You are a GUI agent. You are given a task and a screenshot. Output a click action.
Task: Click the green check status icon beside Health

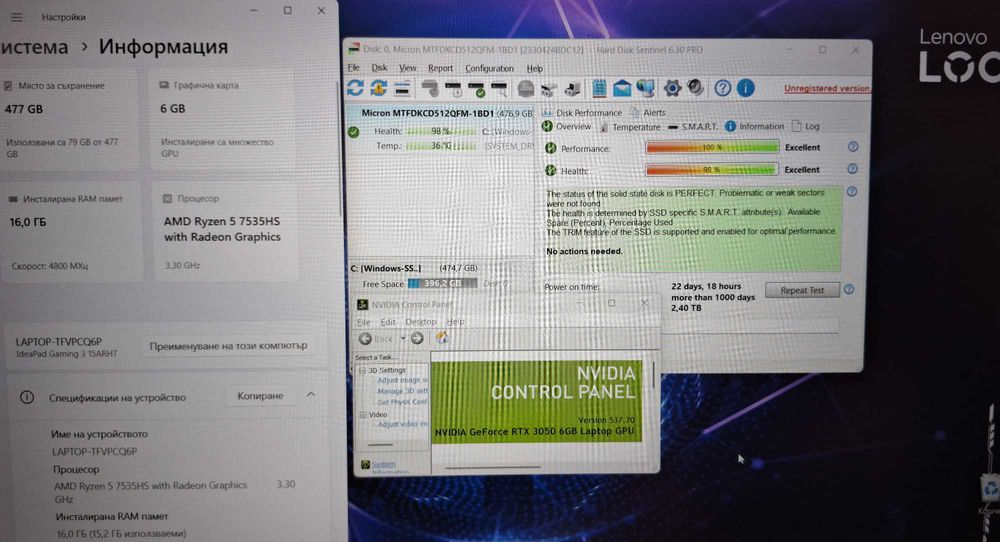coord(353,132)
